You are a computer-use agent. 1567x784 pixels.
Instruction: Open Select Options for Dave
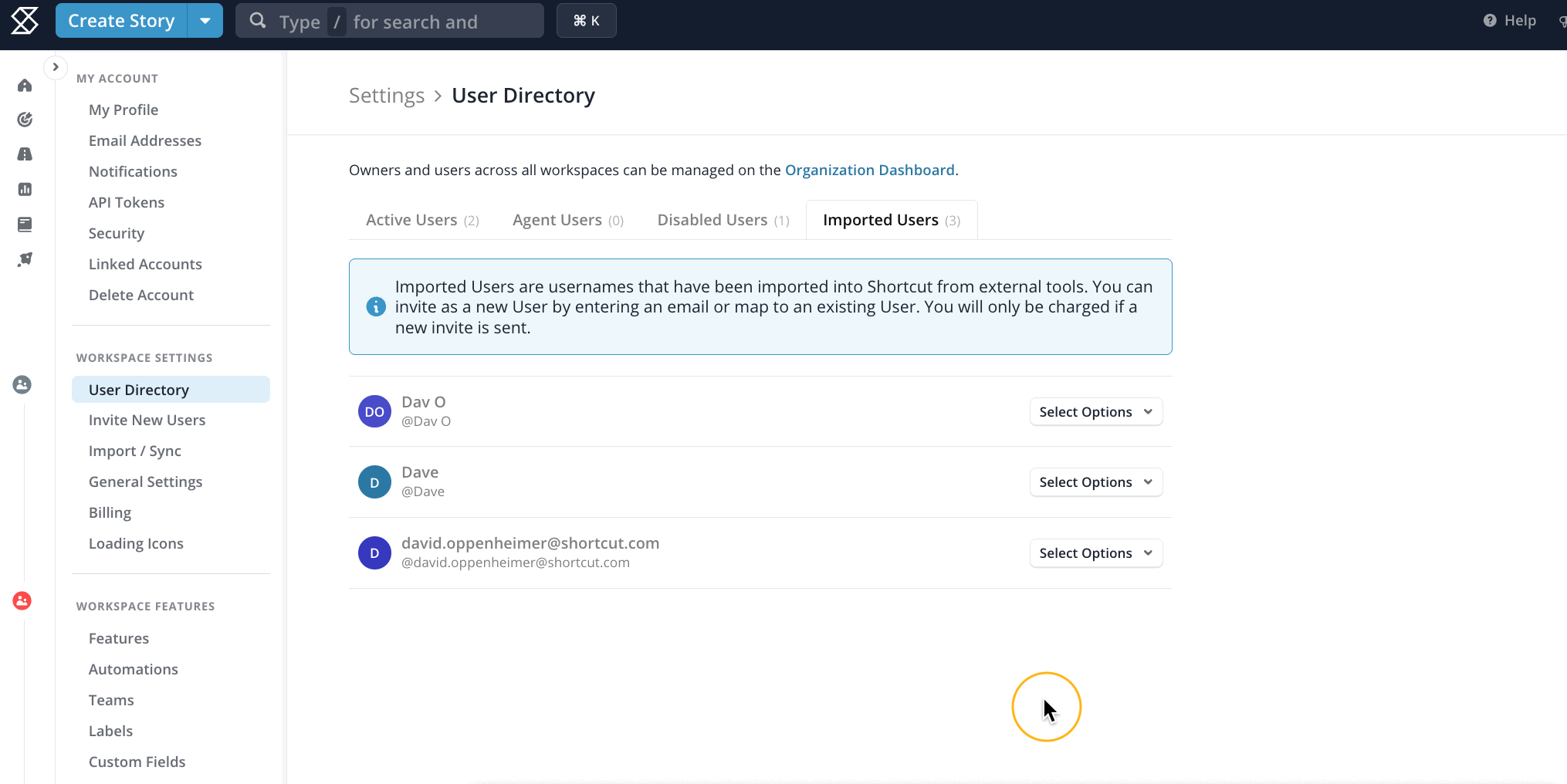pyautogui.click(x=1095, y=482)
